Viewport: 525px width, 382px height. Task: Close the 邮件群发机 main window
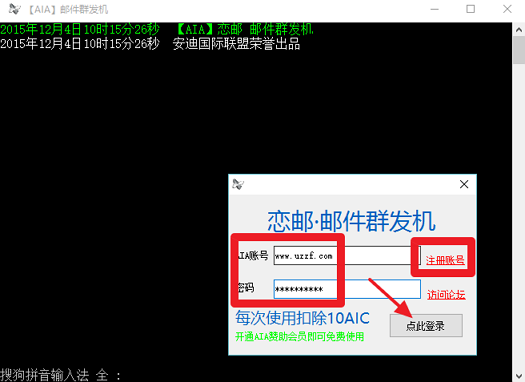(x=507, y=9)
